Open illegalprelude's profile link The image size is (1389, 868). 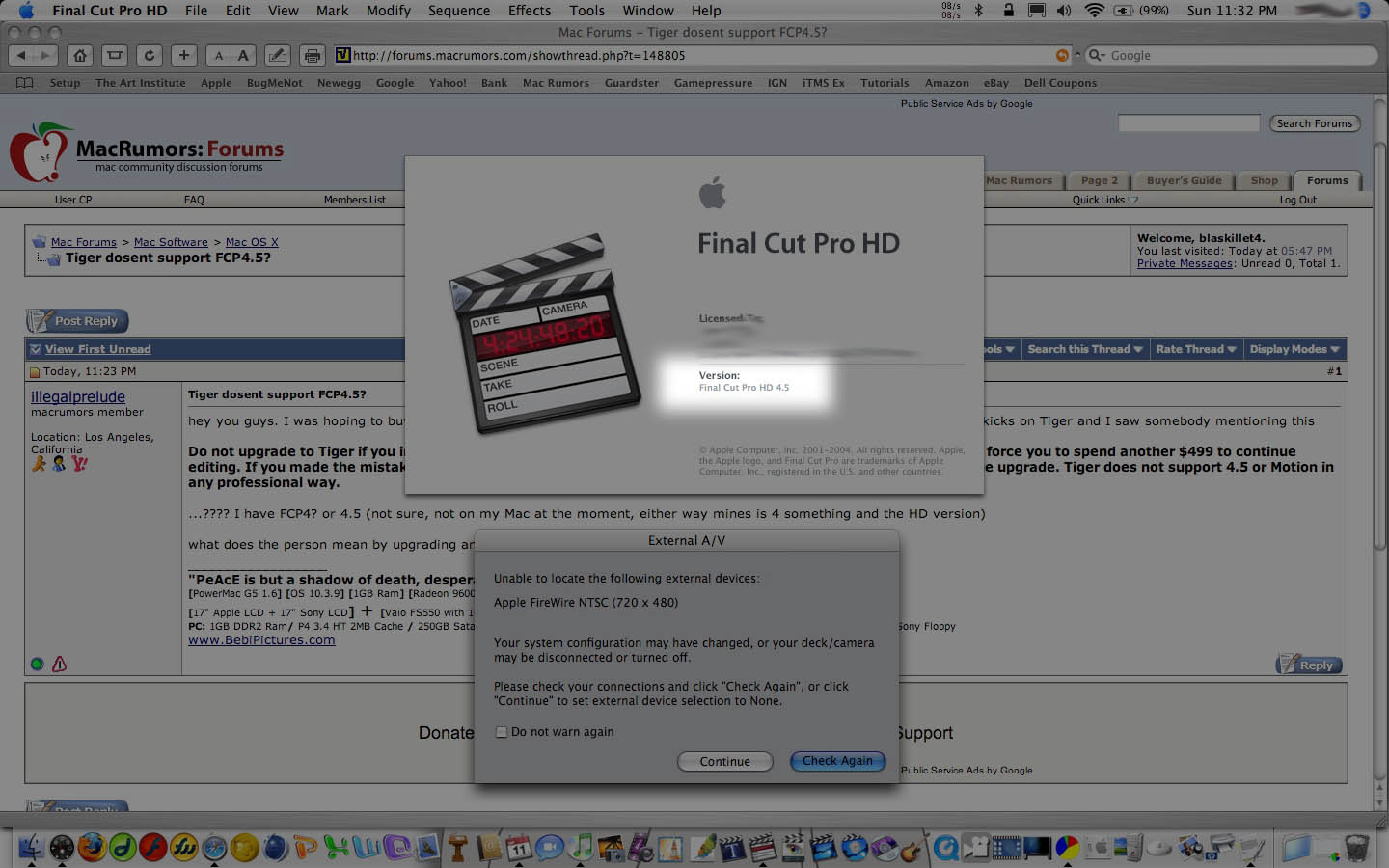pyautogui.click(x=78, y=396)
